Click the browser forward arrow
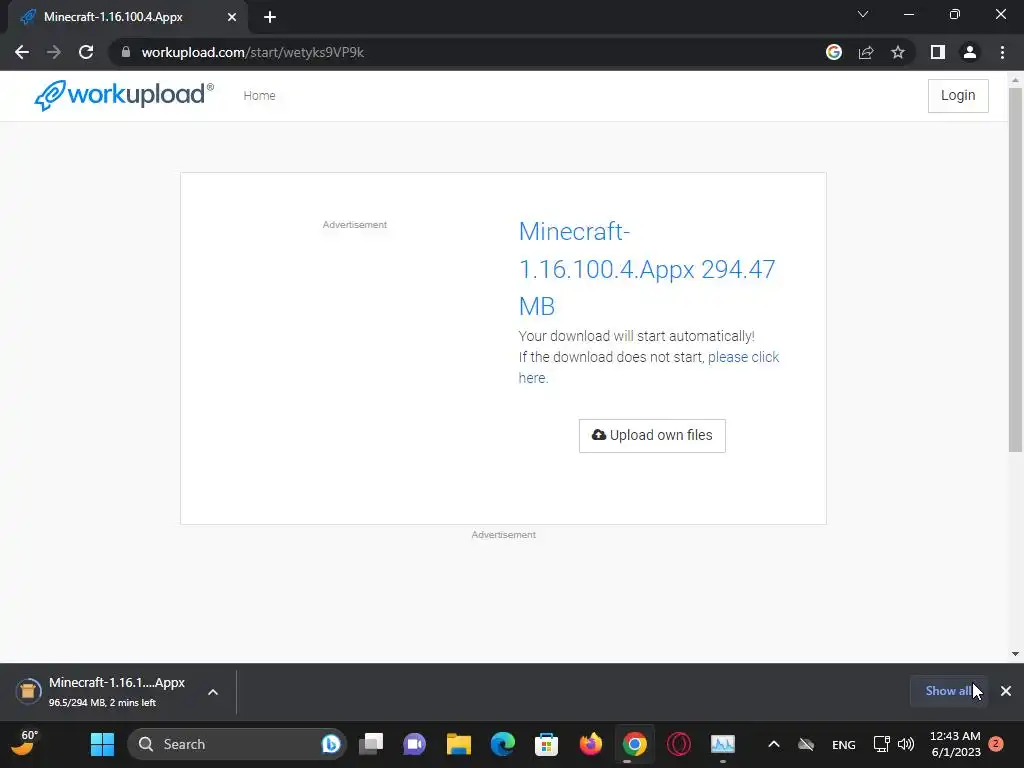This screenshot has width=1024, height=768. click(x=54, y=52)
